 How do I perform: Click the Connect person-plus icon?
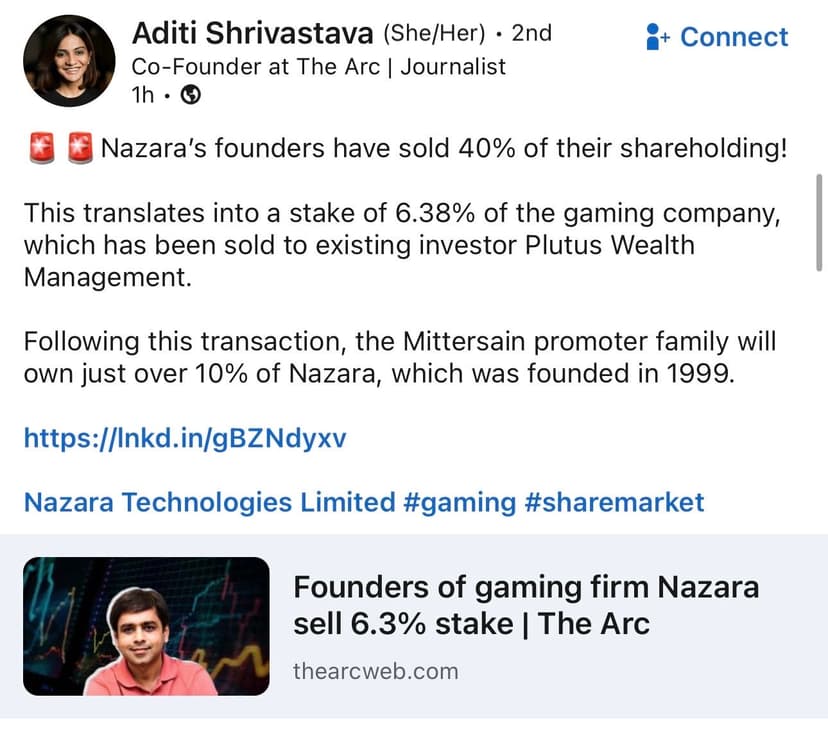click(658, 37)
